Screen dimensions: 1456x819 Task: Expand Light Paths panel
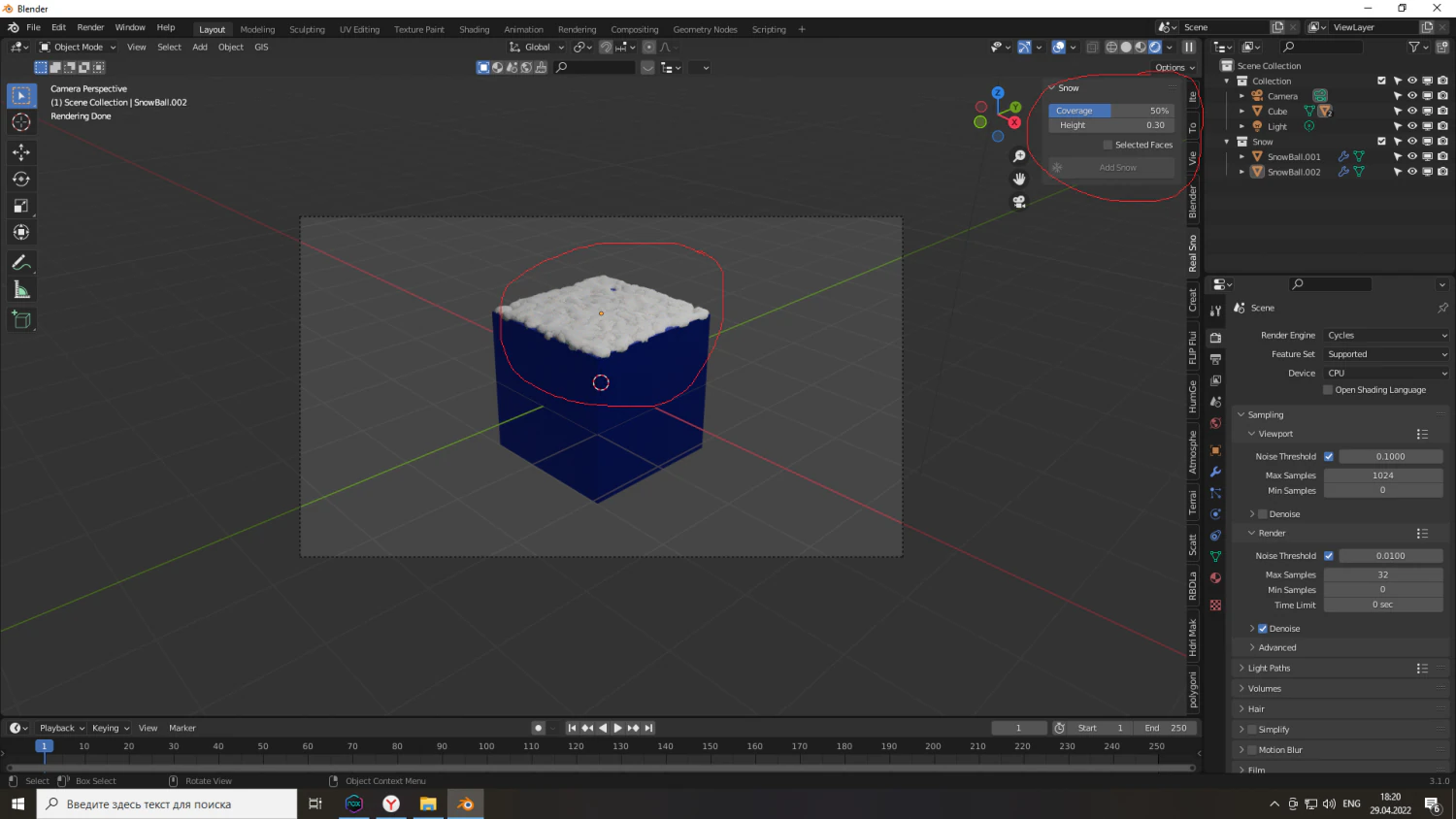1269,669
